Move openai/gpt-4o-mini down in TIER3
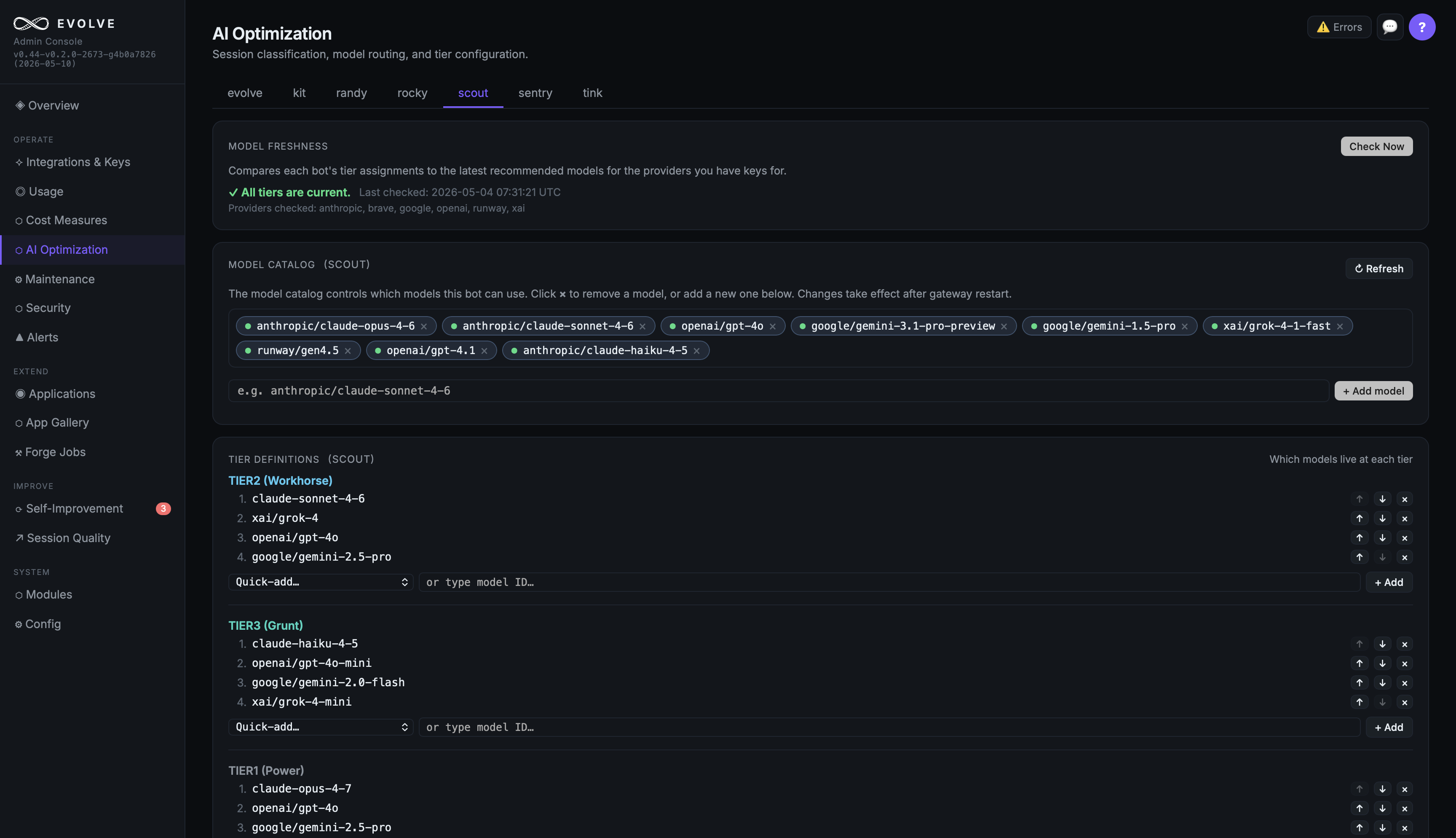The height and width of the screenshot is (838, 1456). (x=1382, y=663)
